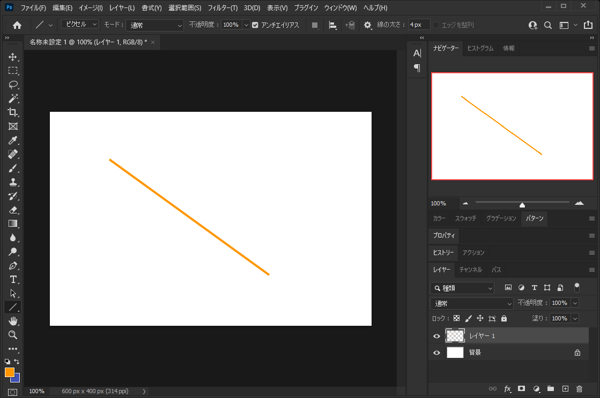This screenshot has width=600, height=398.
Task: Select the Dodge tool
Action: [13, 251]
